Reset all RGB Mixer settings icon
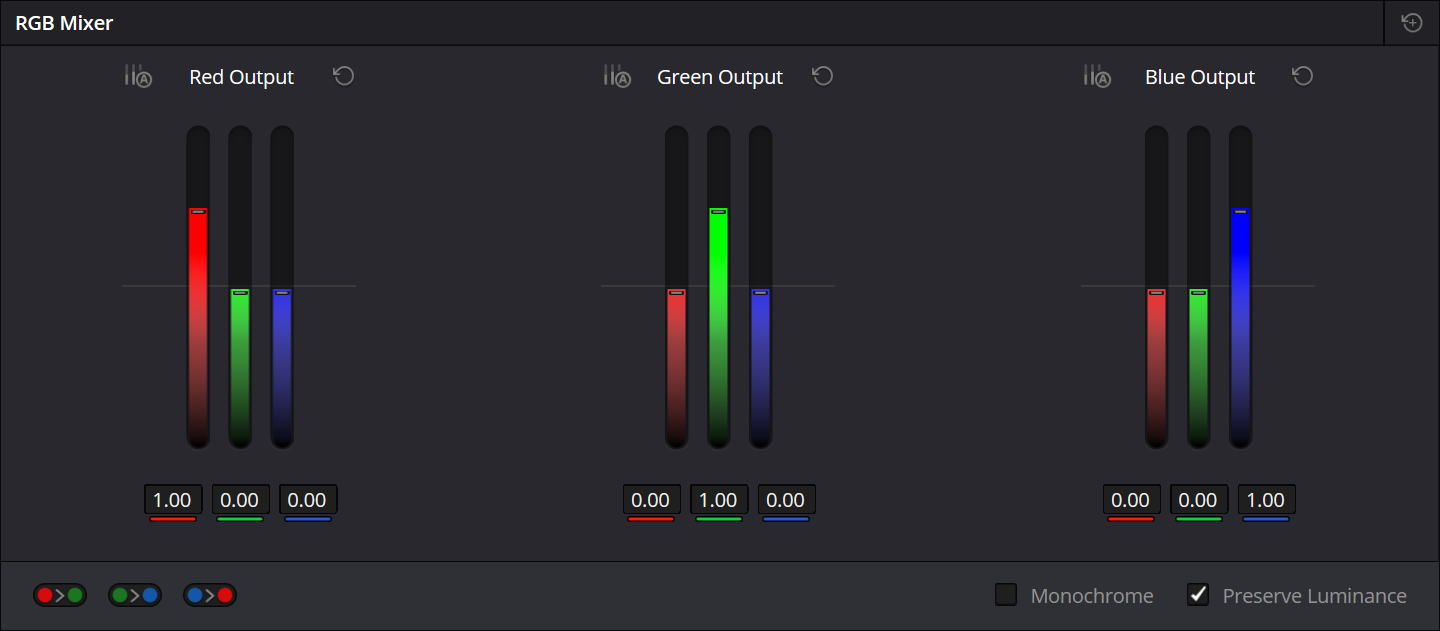This screenshot has height=631, width=1440. point(1412,23)
